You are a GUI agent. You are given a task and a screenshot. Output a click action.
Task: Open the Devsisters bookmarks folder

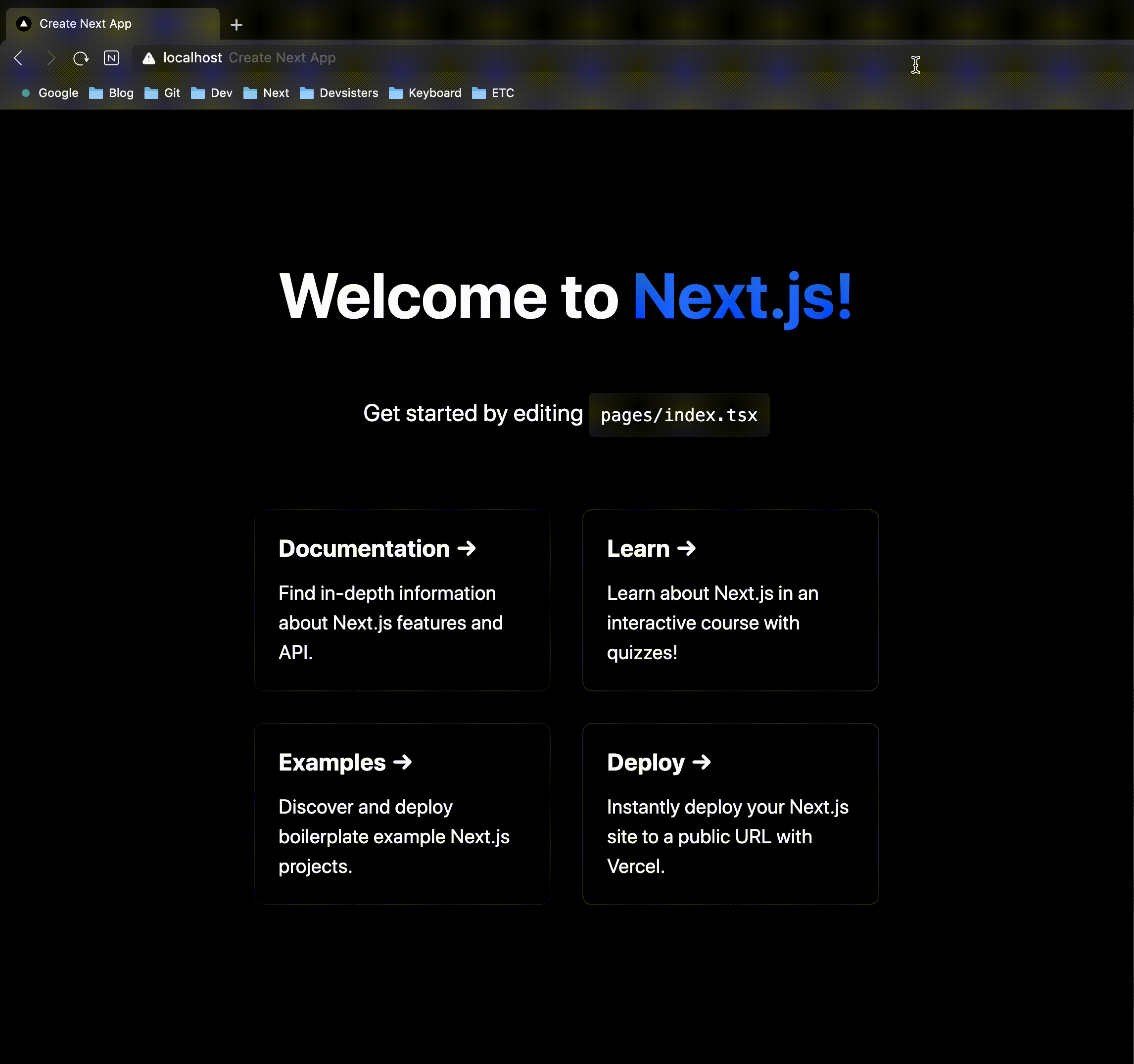pos(339,93)
